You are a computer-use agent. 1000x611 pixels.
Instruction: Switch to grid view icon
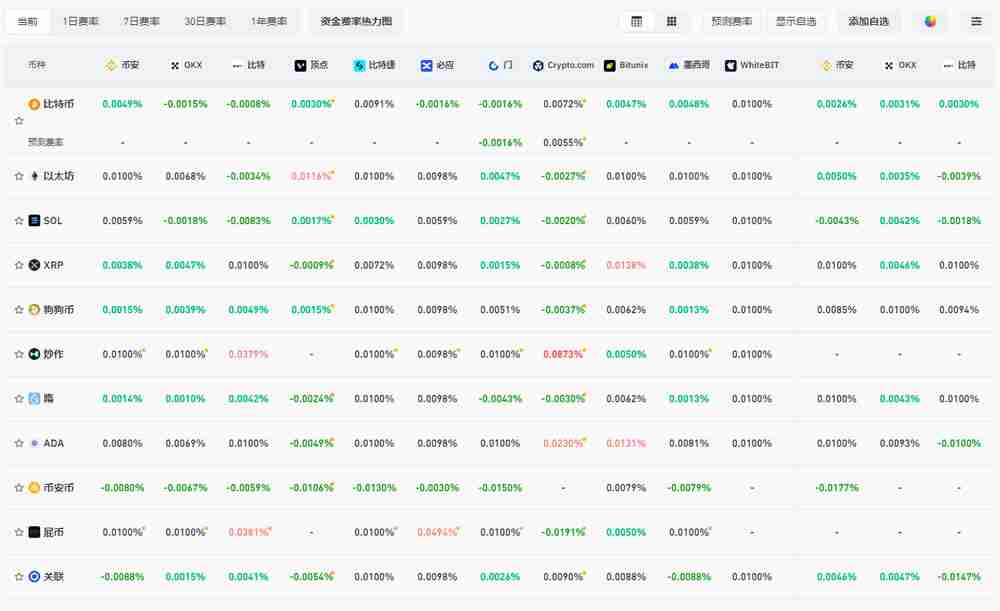tap(672, 21)
